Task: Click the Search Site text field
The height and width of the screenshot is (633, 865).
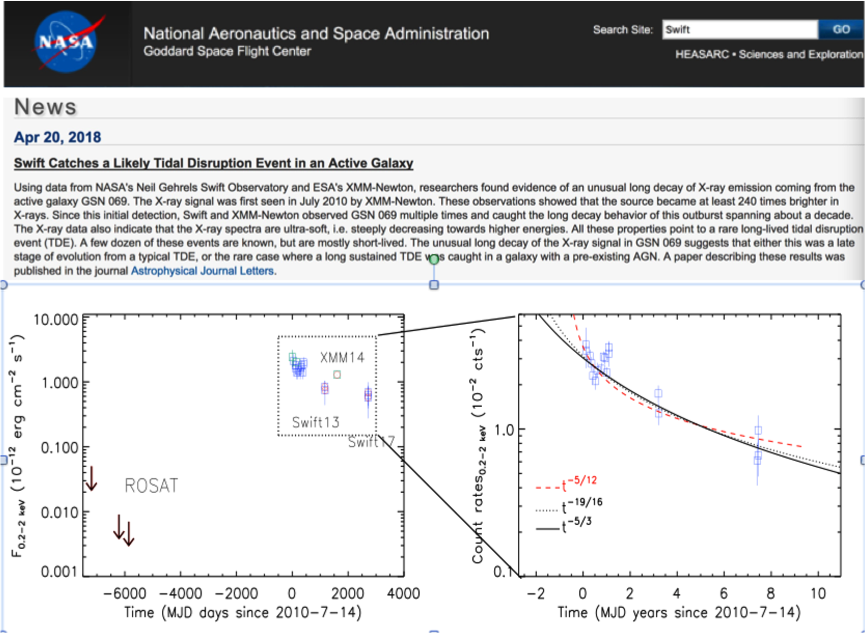Action: (740, 30)
